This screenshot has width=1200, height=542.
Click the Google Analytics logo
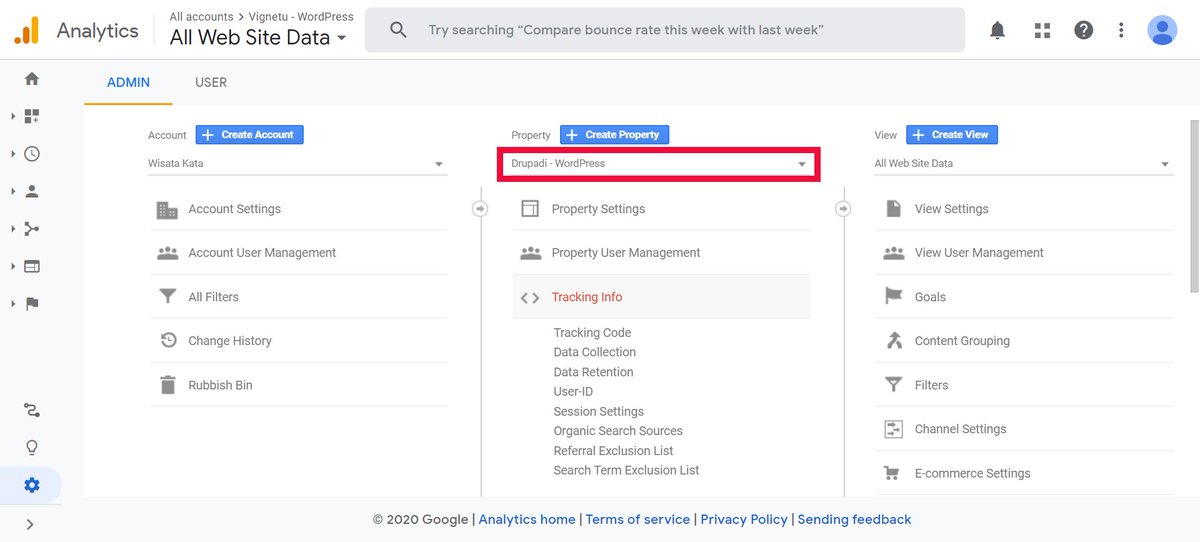click(26, 30)
